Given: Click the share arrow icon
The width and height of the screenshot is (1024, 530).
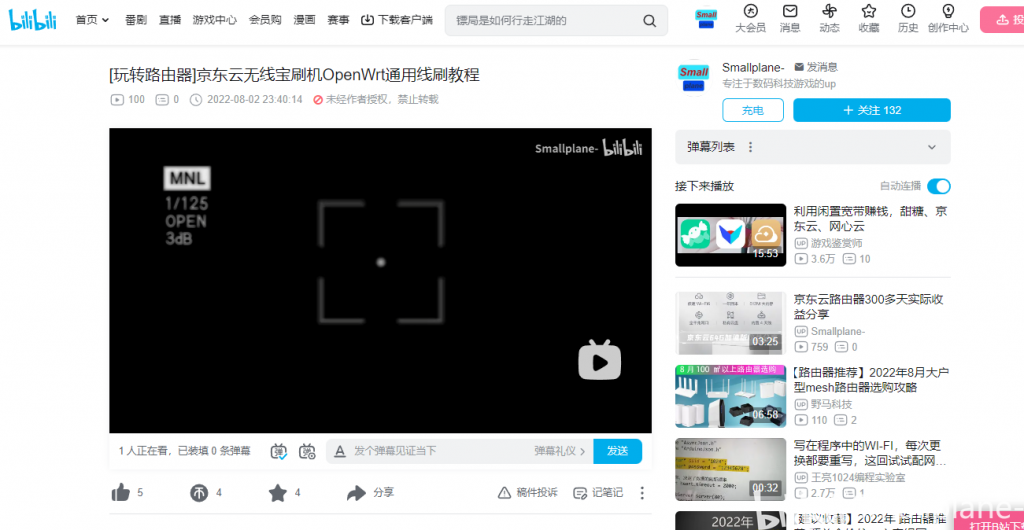Looking at the screenshot, I should 356,492.
